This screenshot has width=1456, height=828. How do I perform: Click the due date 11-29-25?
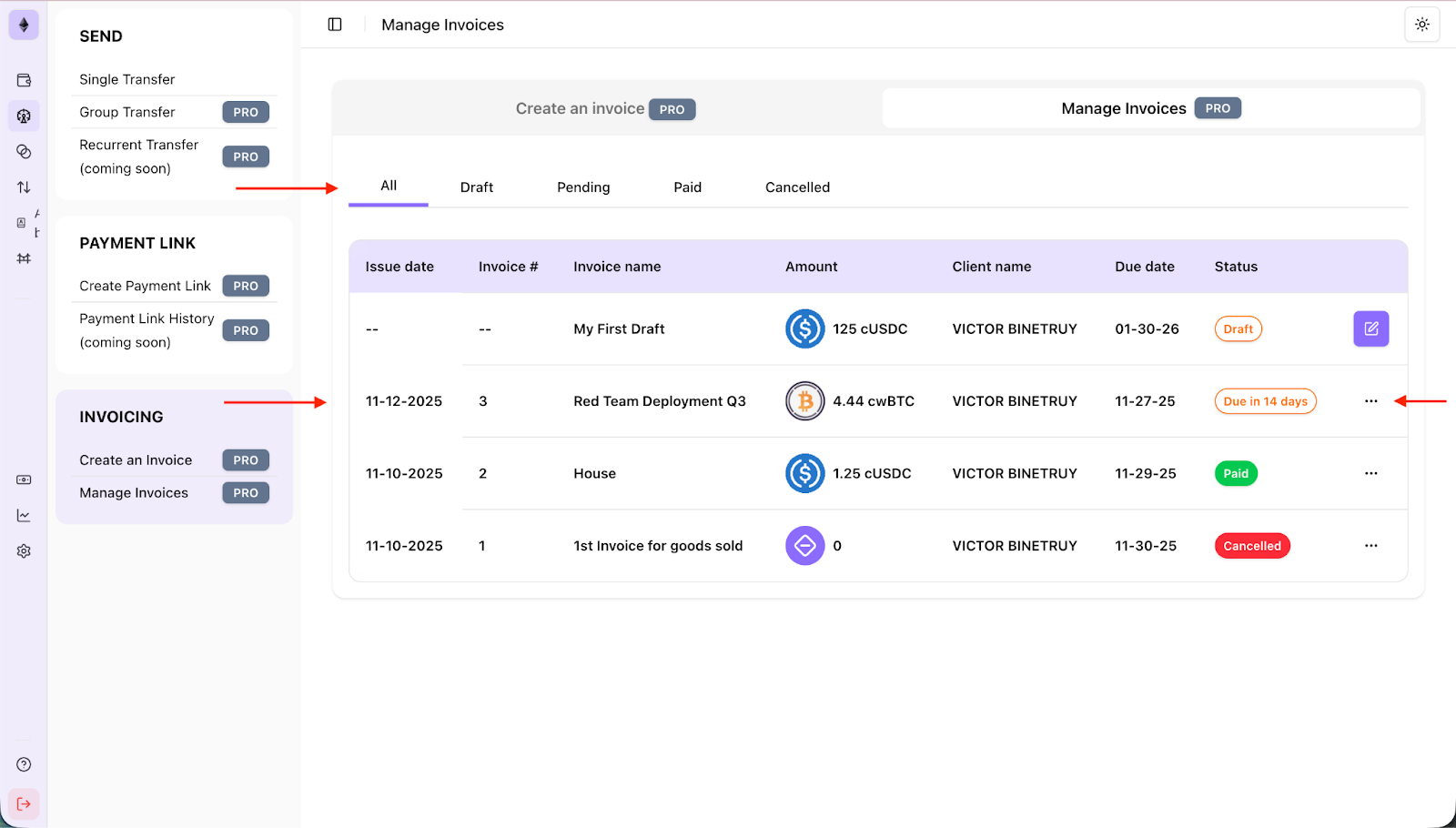[1146, 473]
